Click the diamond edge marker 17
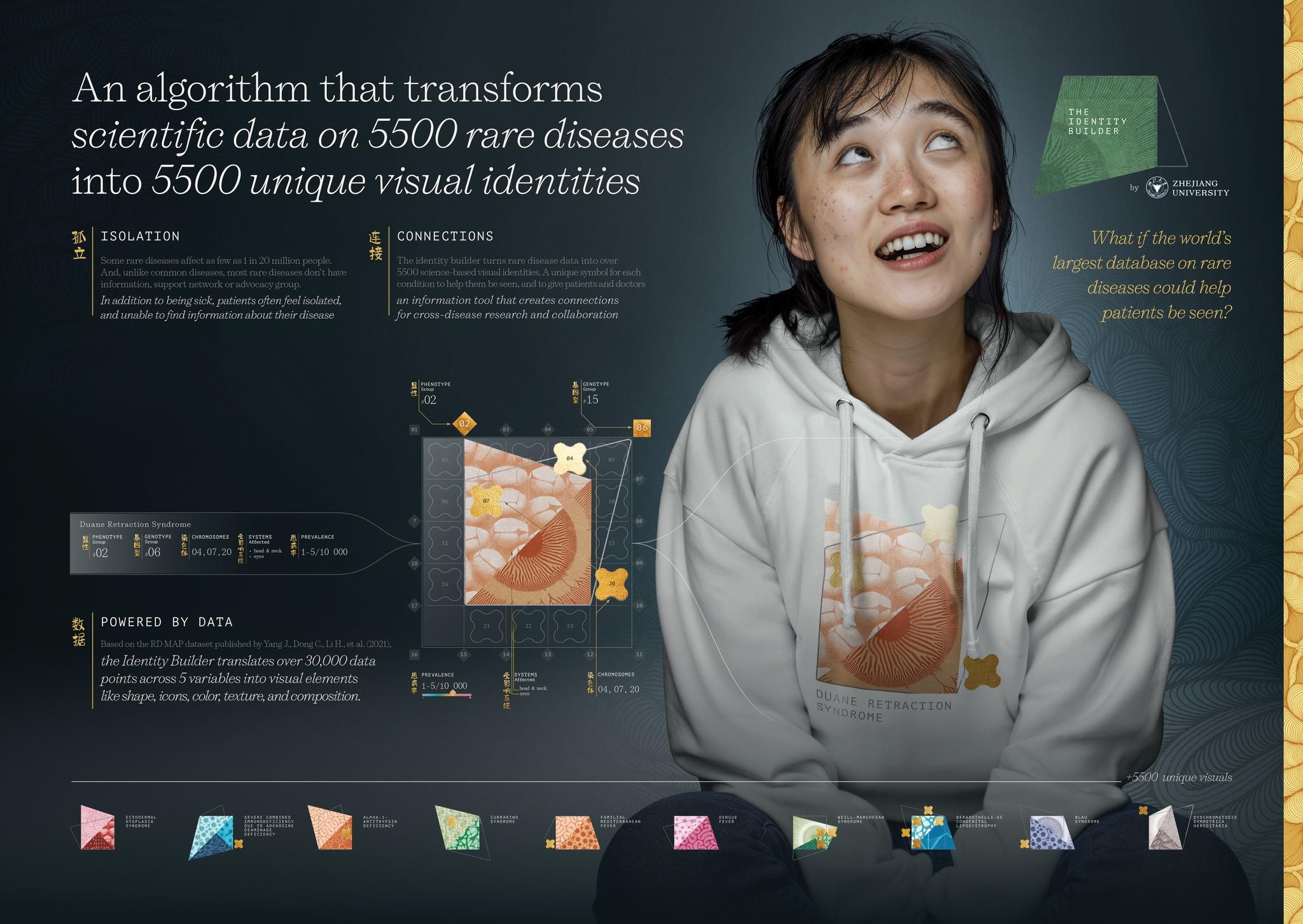This screenshot has width=1303, height=924. [x=414, y=605]
